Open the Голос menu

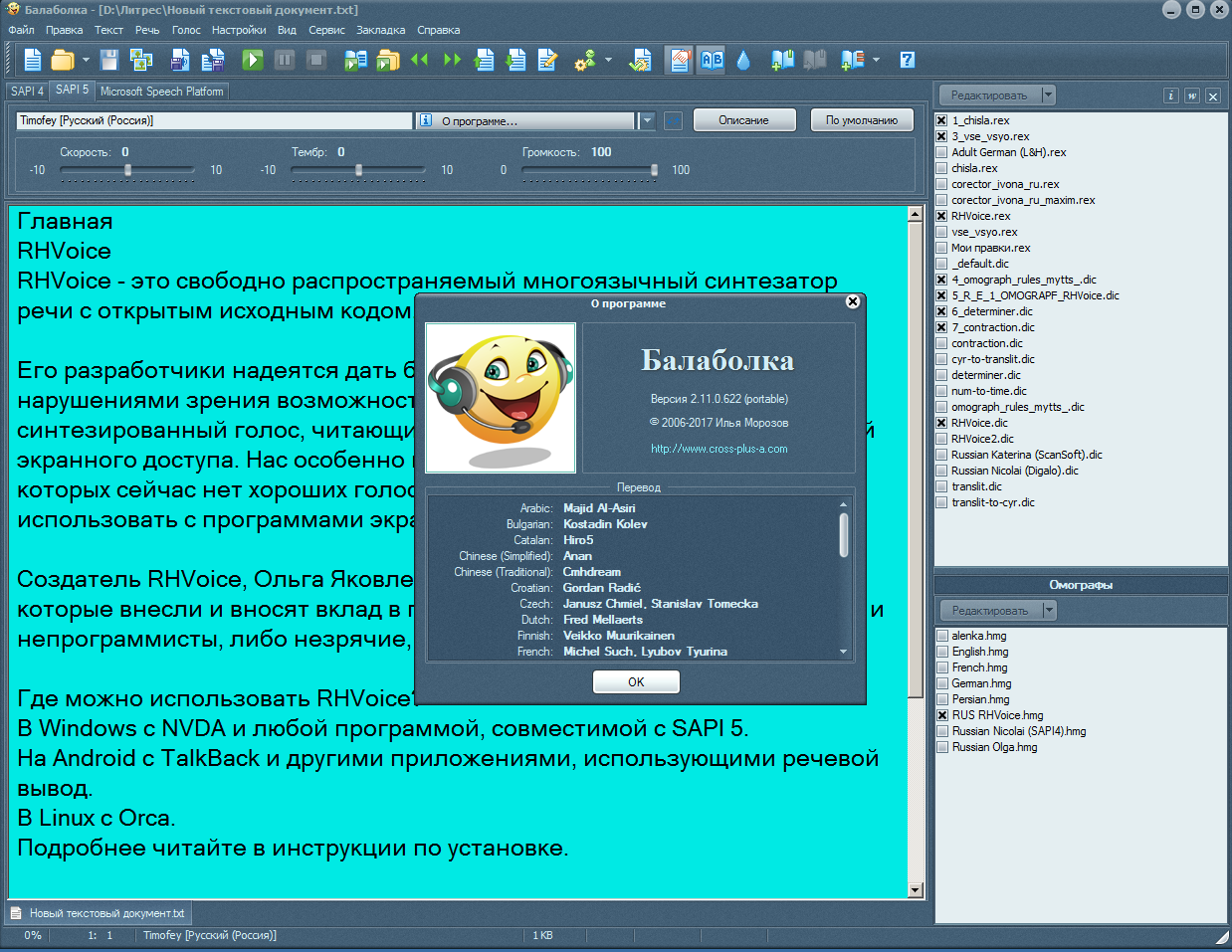tap(186, 30)
